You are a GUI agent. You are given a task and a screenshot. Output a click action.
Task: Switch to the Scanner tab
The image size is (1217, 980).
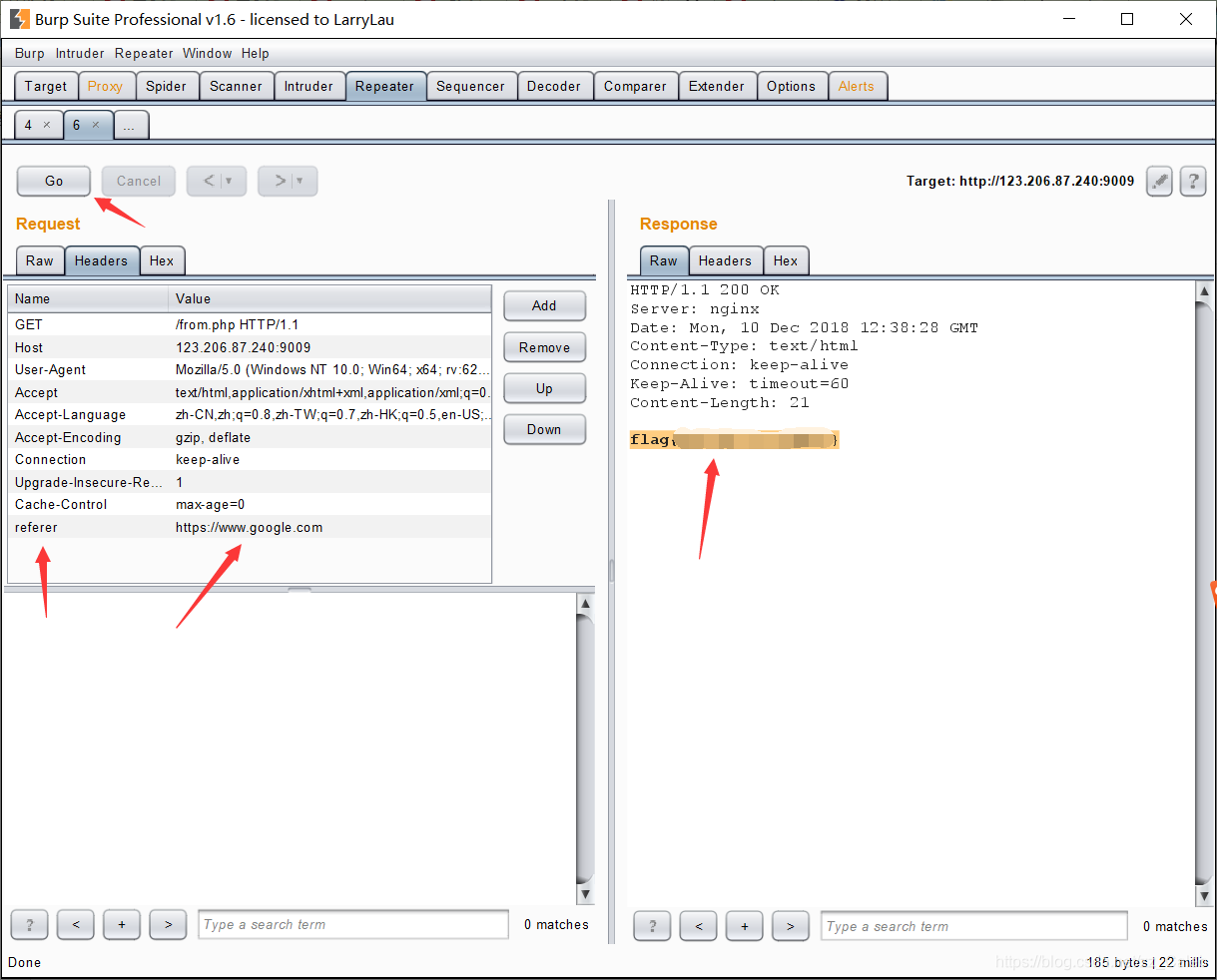coord(236,87)
